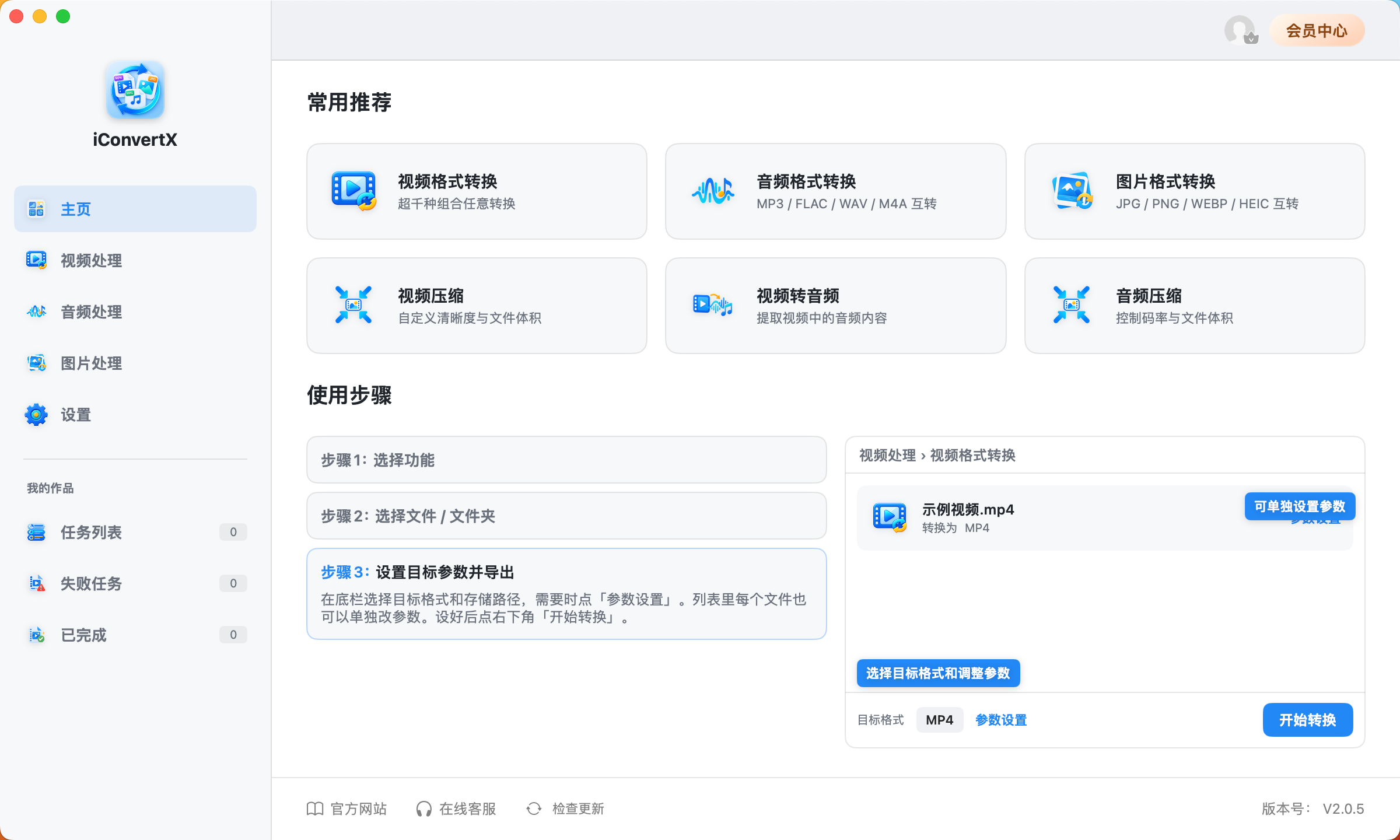This screenshot has height=840, width=1400.
Task: Open the 官方网站 link
Action: 346,808
